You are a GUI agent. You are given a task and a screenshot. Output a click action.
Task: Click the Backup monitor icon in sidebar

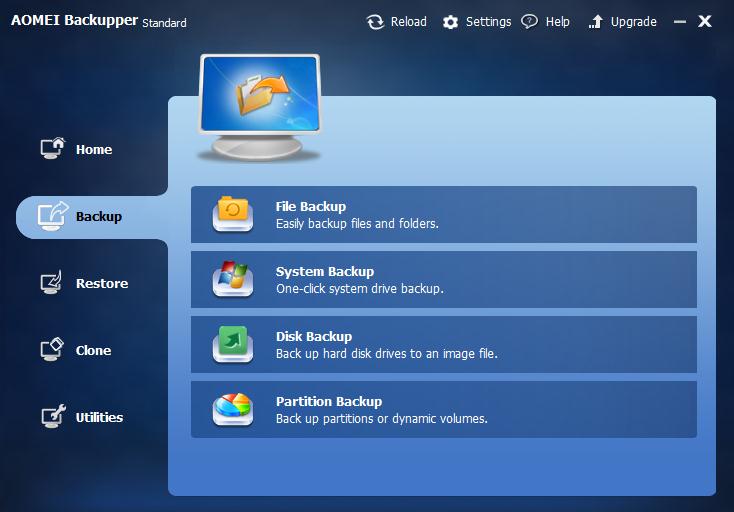point(52,216)
